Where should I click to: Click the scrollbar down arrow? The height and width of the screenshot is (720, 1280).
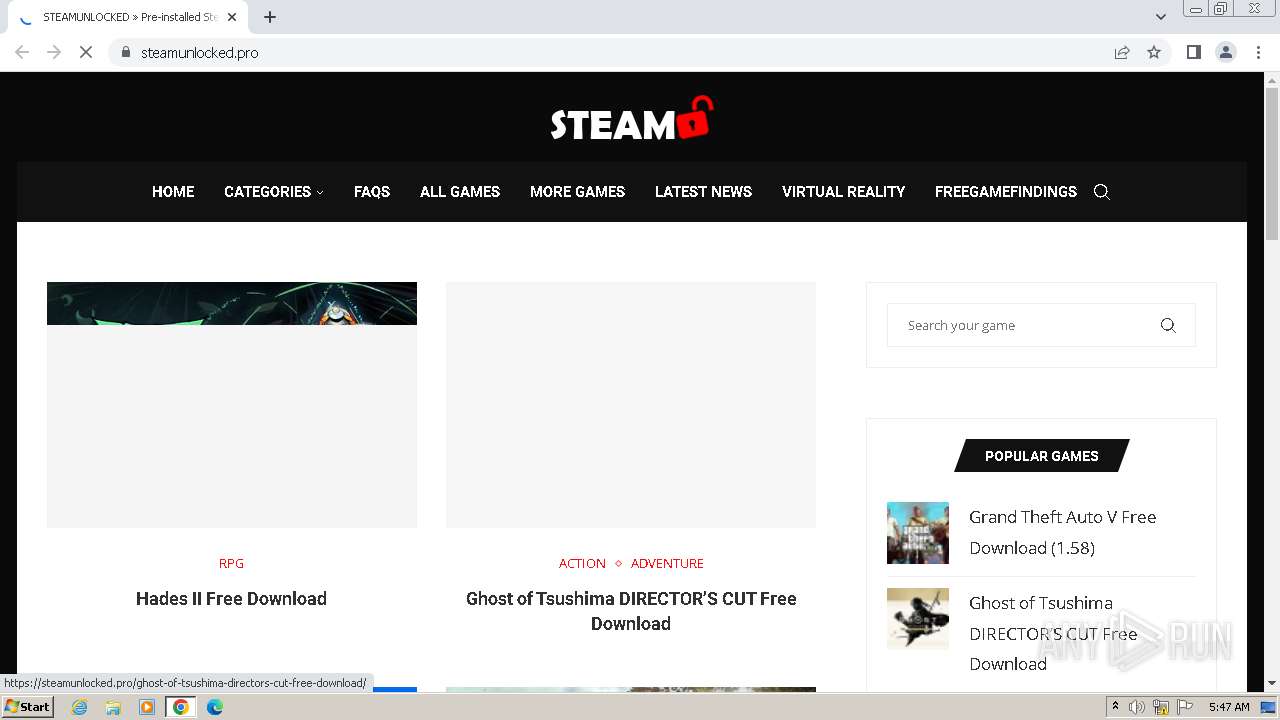click(x=1272, y=684)
